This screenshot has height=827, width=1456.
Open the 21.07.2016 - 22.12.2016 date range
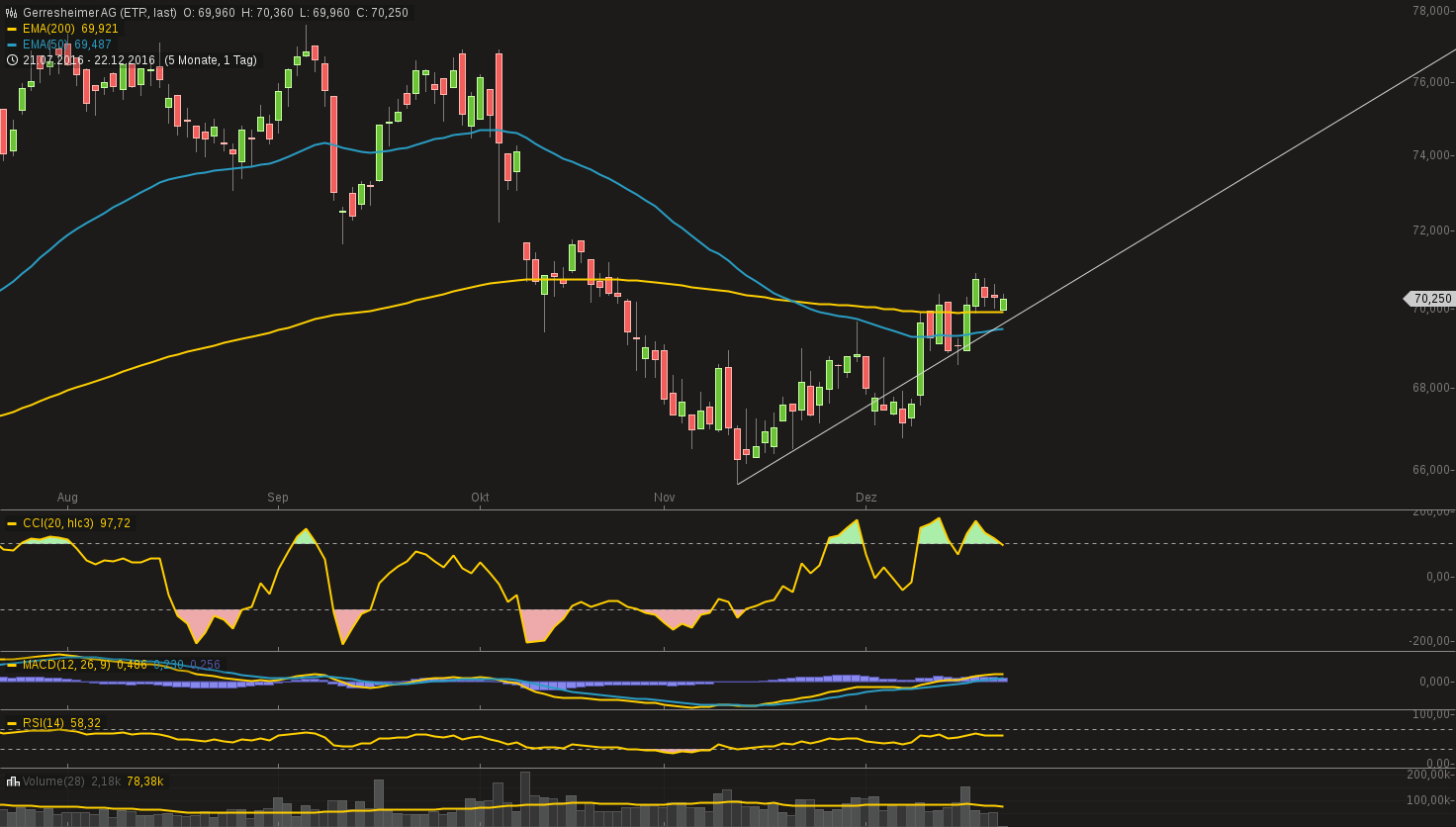click(x=89, y=60)
